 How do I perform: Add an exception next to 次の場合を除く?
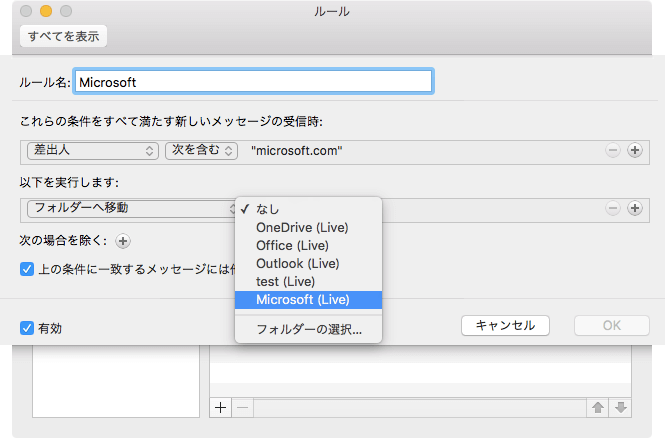123,241
